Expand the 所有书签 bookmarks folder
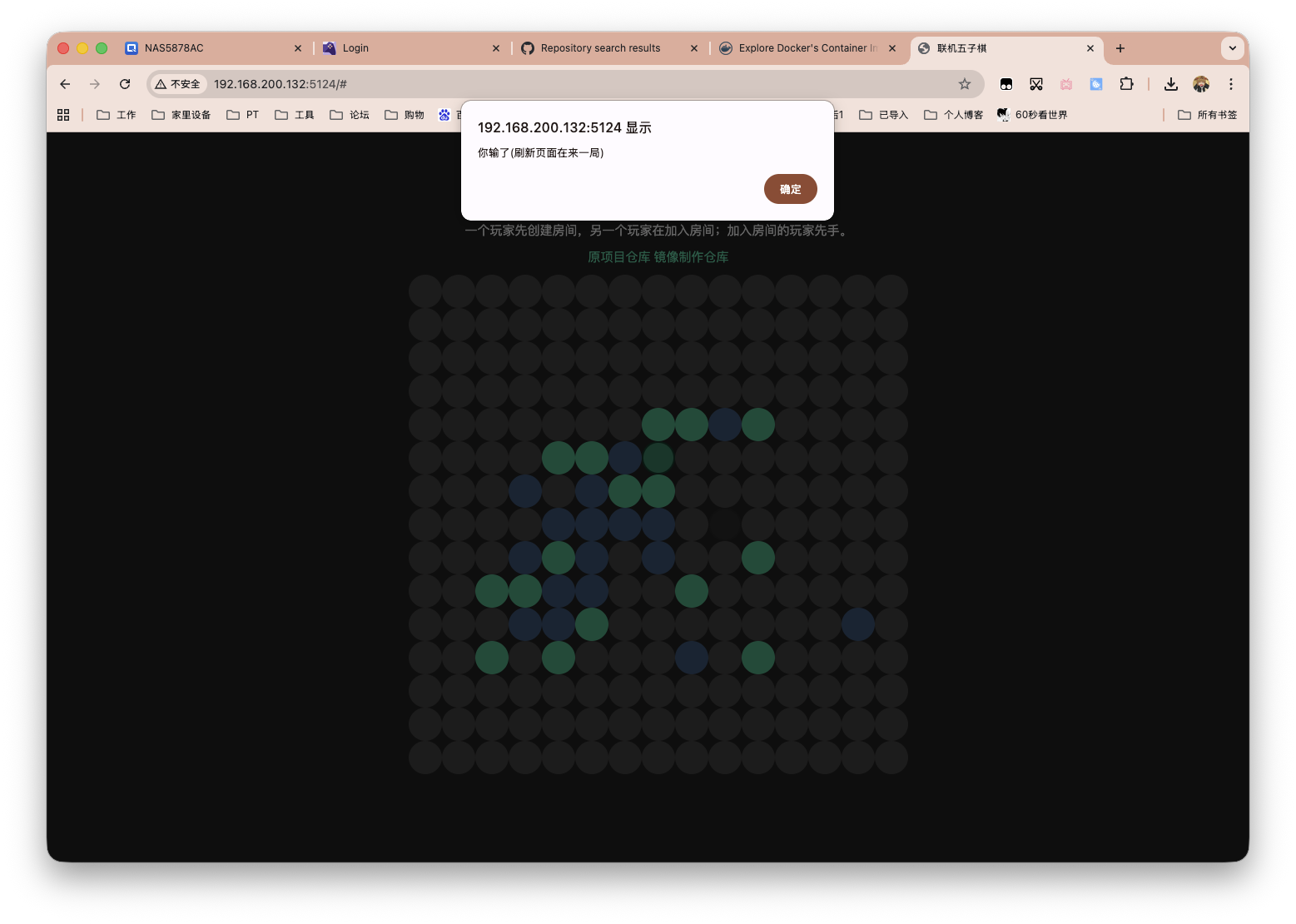 (1207, 115)
